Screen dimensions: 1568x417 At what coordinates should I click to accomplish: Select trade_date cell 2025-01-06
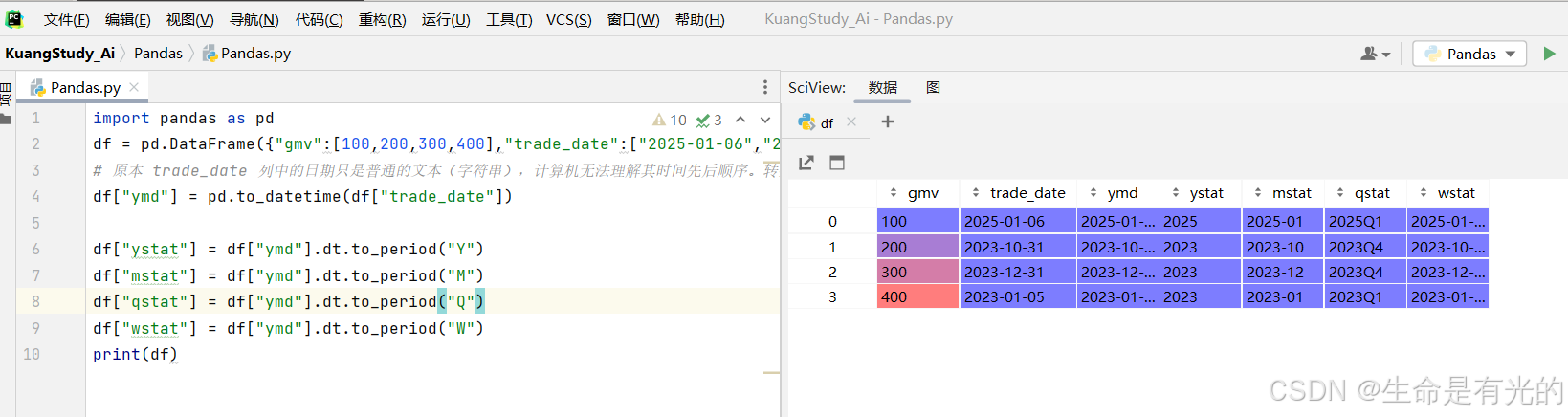coord(1019,221)
